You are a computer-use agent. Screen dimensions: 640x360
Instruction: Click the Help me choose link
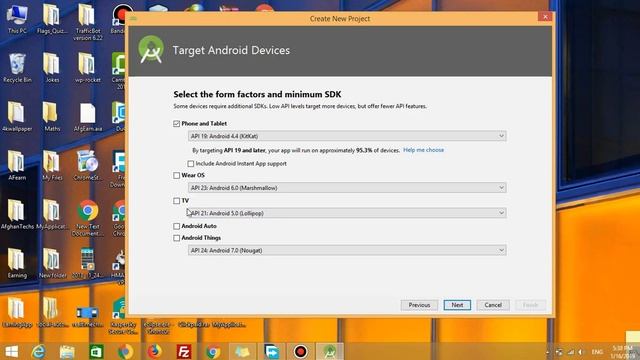click(x=423, y=150)
